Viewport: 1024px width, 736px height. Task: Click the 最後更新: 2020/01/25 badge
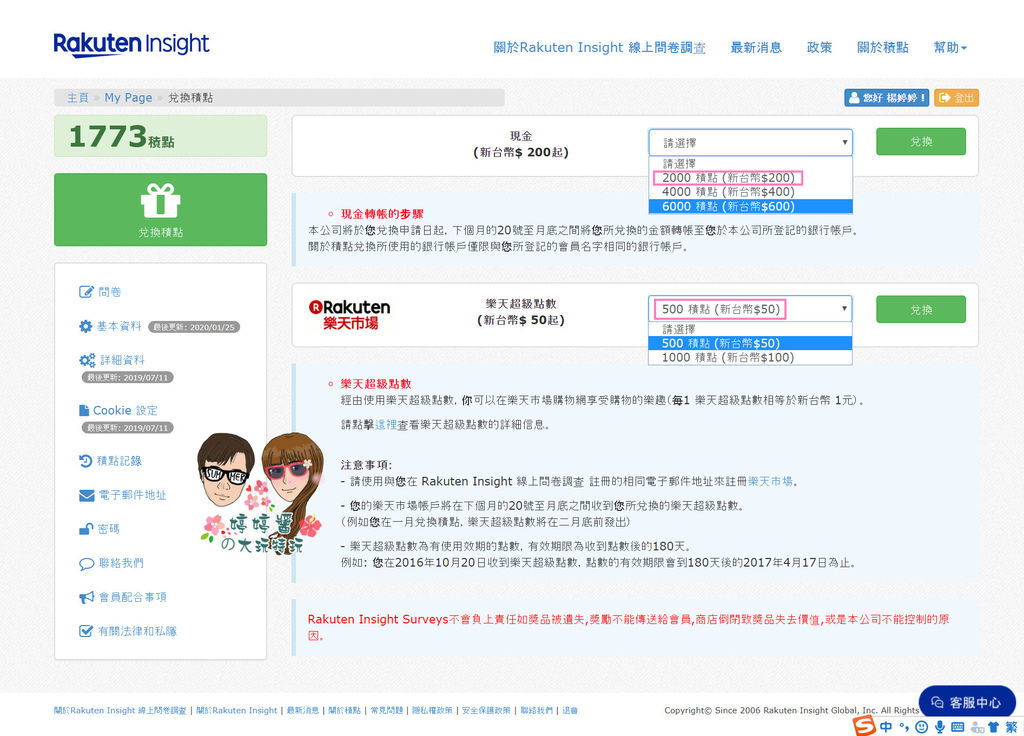click(194, 327)
